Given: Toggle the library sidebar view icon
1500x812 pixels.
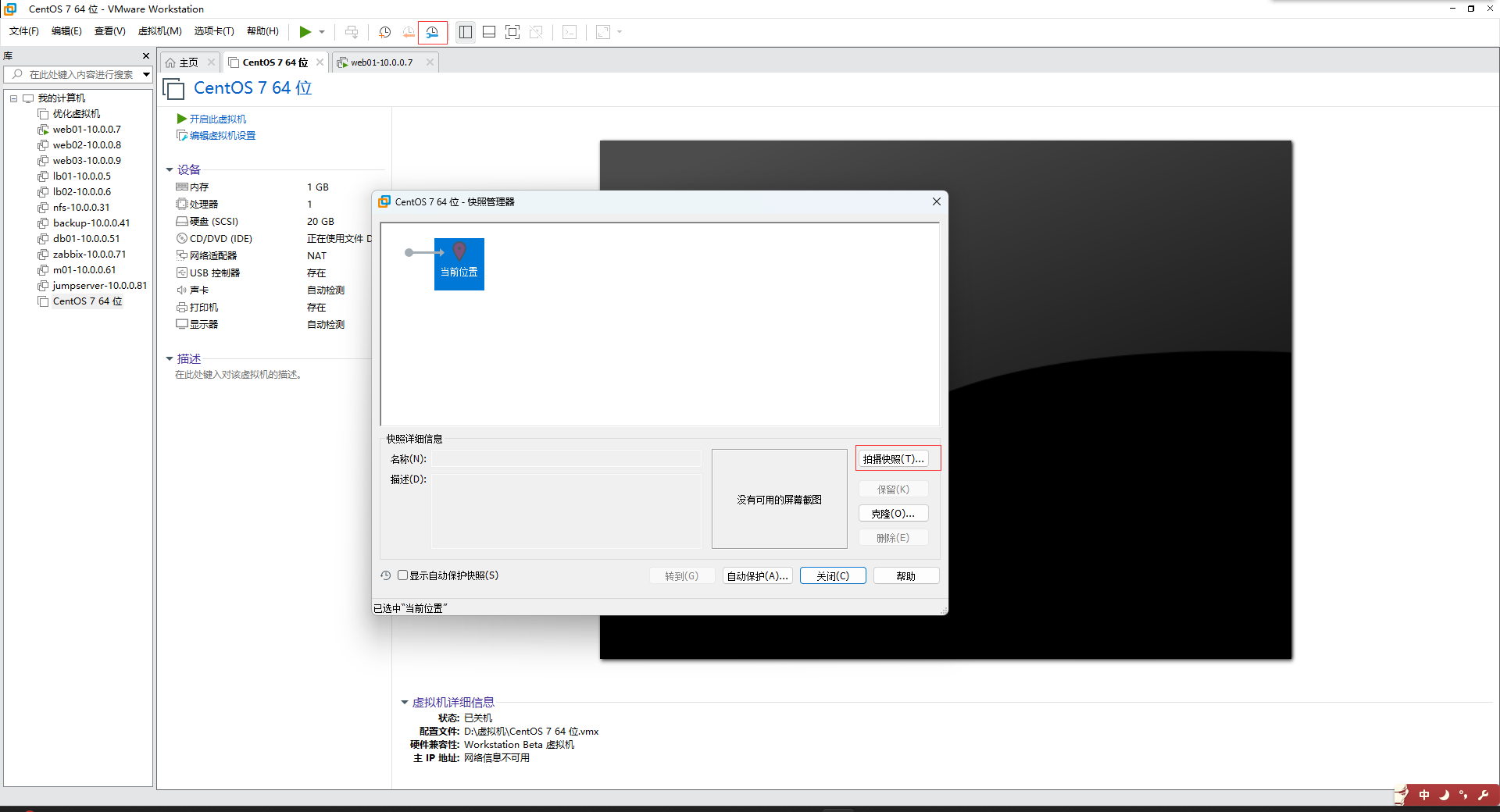Looking at the screenshot, I should [x=466, y=32].
